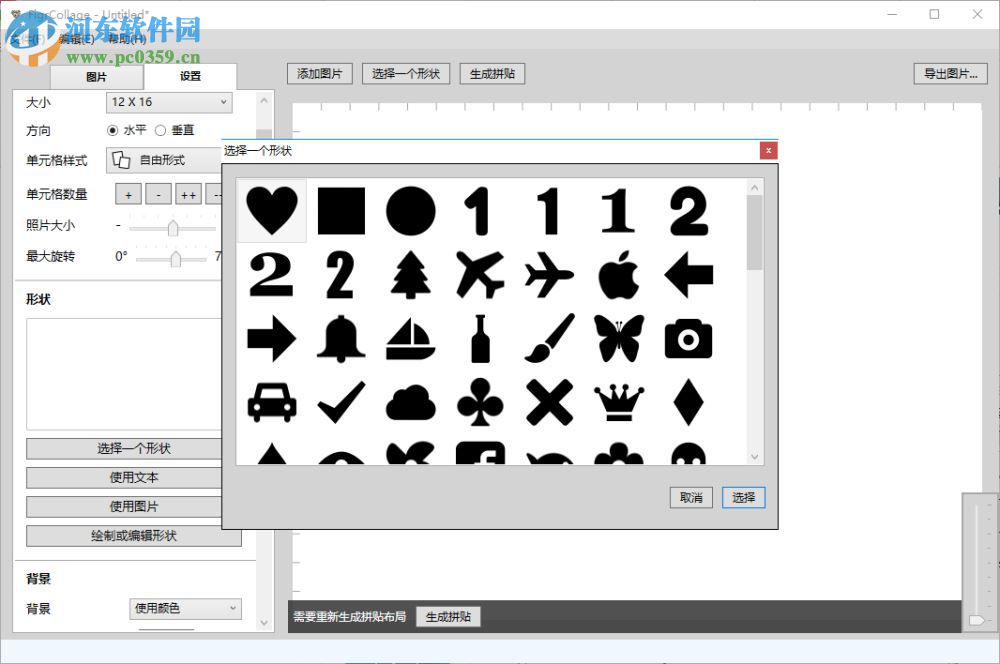Confirm with the 选择 button
The height and width of the screenshot is (664, 1000).
click(743, 497)
